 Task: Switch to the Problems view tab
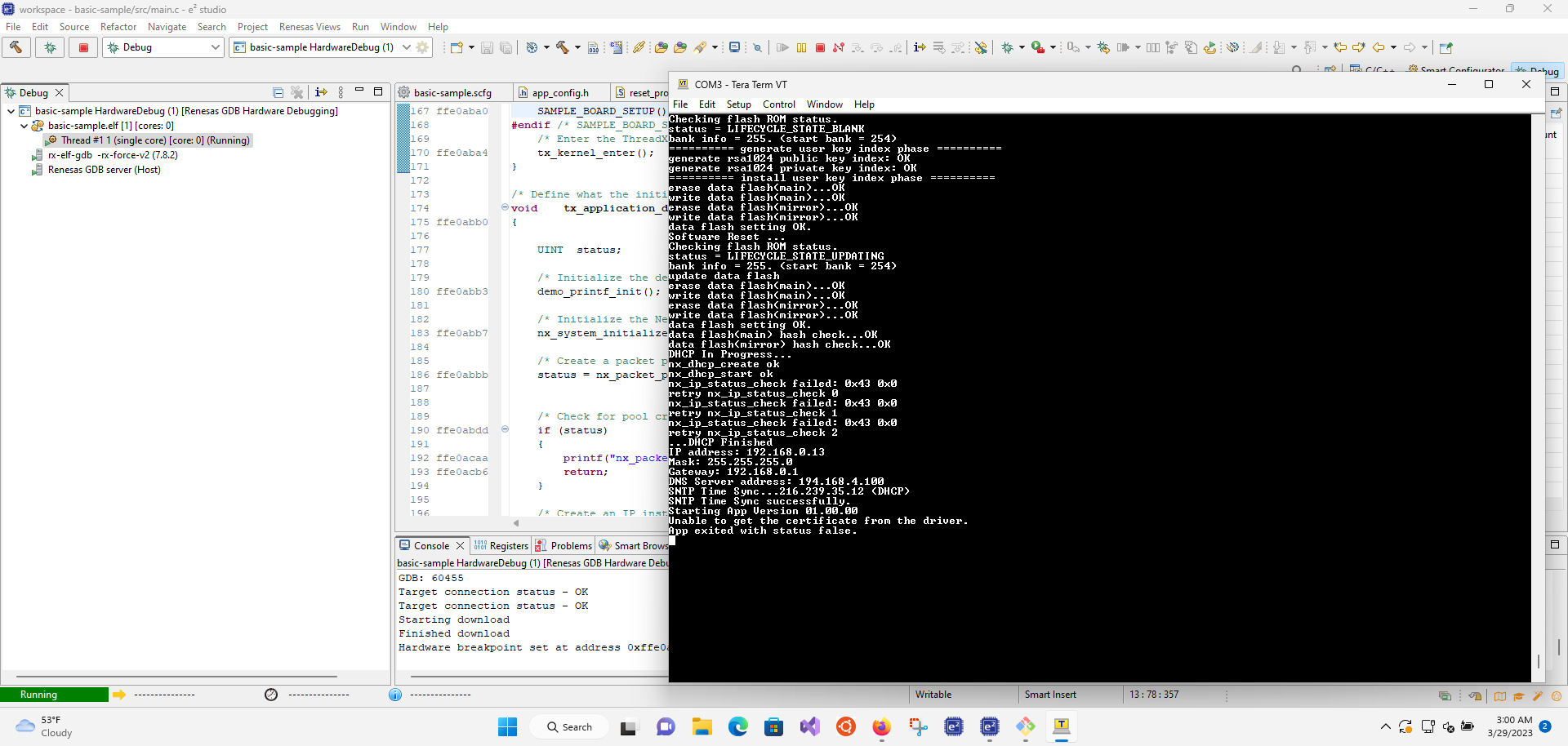tap(563, 546)
